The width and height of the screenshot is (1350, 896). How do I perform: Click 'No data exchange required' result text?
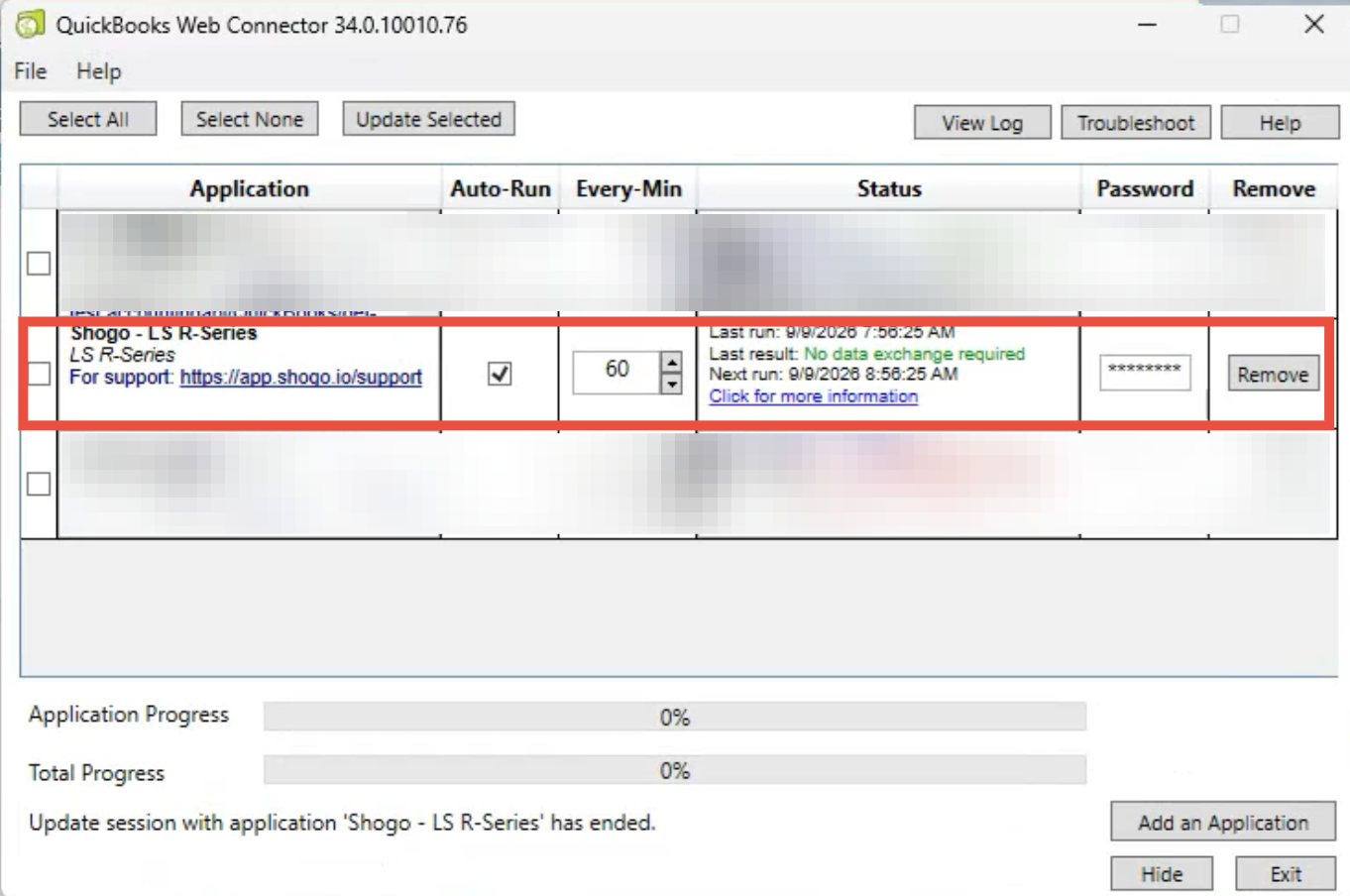[914, 354]
